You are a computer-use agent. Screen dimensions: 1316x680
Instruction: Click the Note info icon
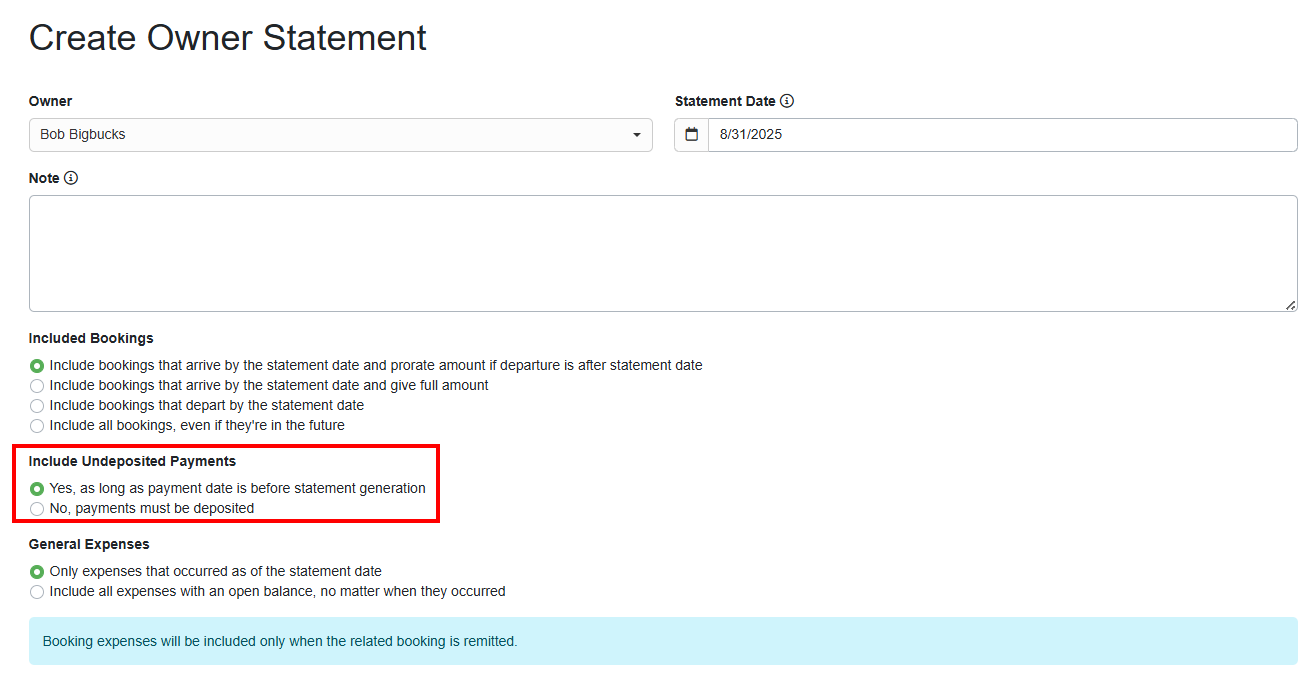(71, 178)
